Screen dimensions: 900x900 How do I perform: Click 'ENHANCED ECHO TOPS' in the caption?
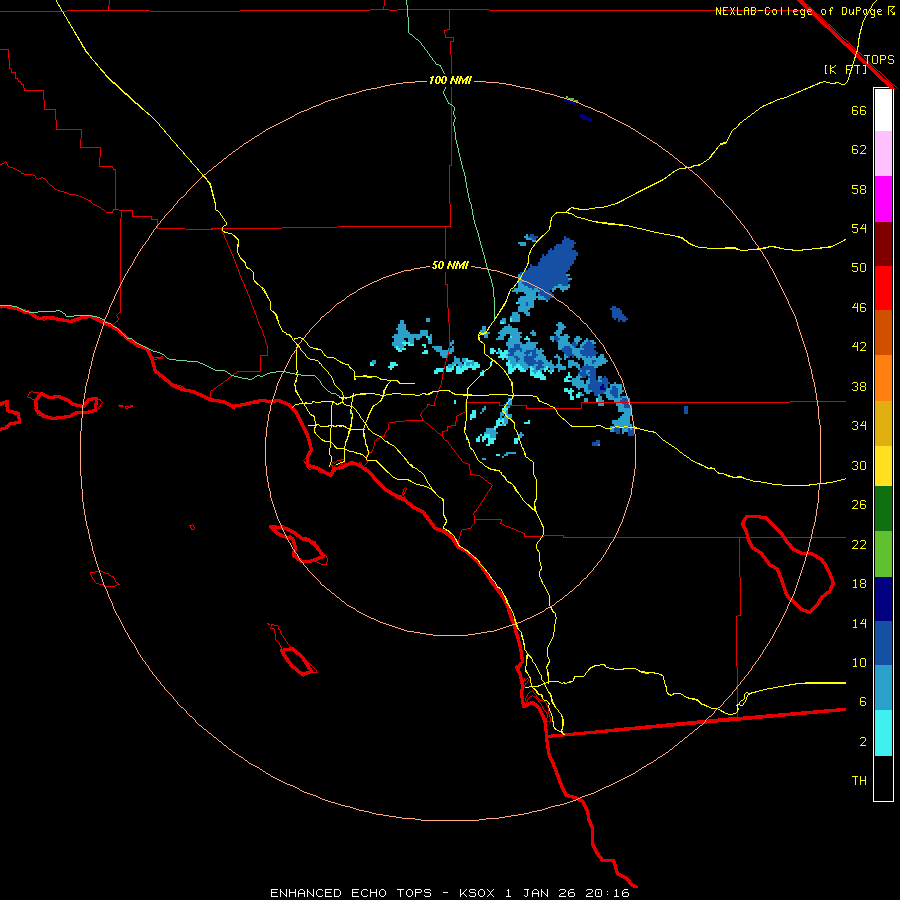pyautogui.click(x=351, y=893)
